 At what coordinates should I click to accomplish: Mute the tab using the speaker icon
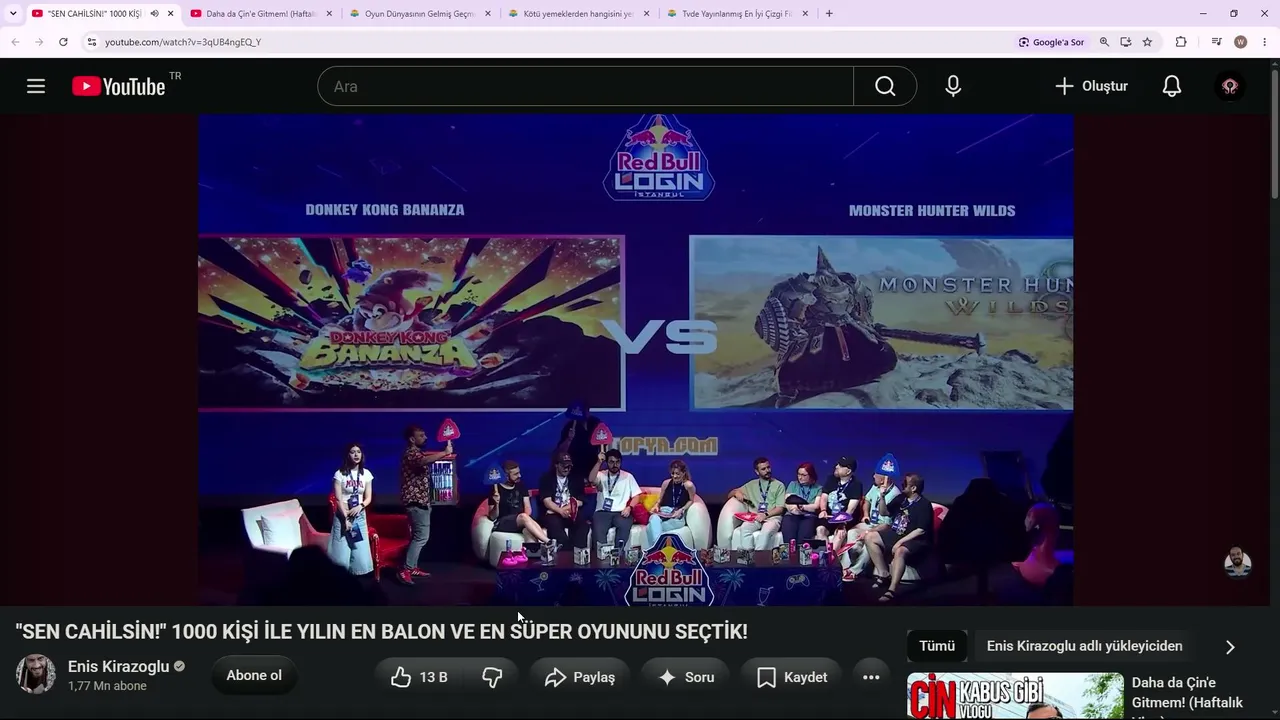point(154,14)
